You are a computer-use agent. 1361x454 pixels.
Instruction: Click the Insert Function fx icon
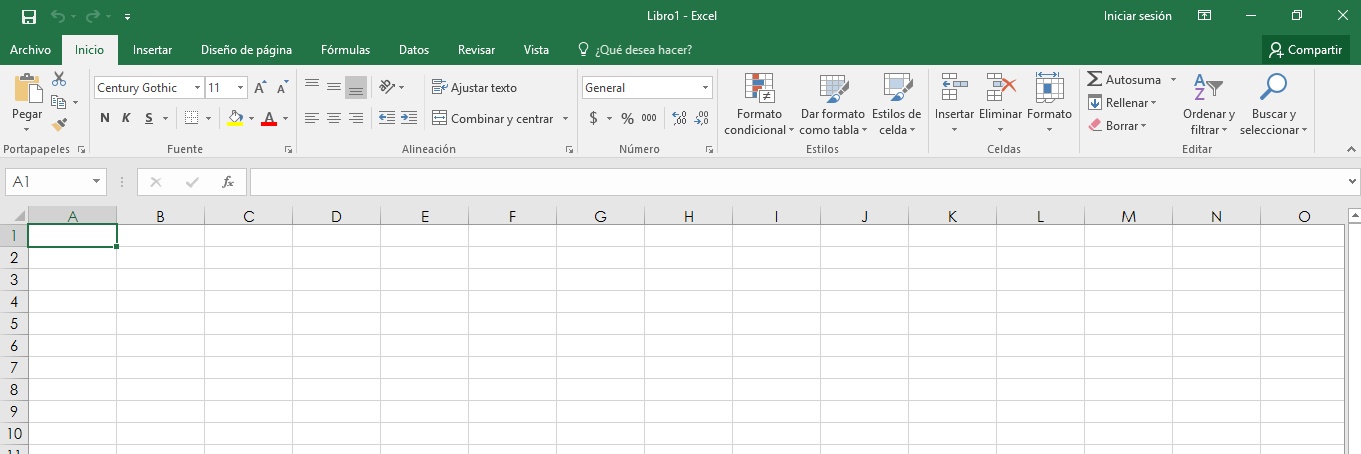click(x=228, y=182)
